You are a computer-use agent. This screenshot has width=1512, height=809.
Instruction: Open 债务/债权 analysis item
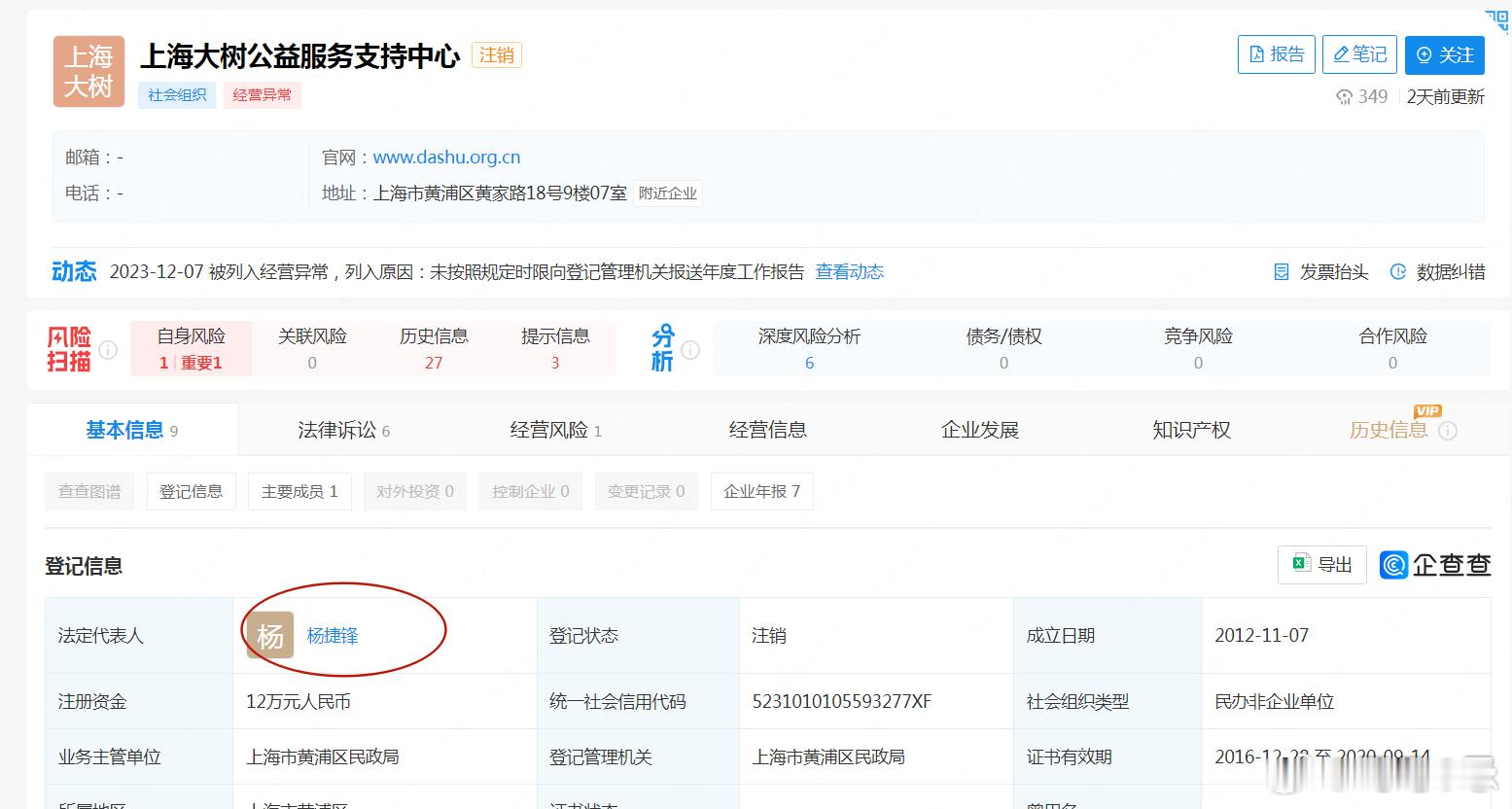(x=1003, y=348)
